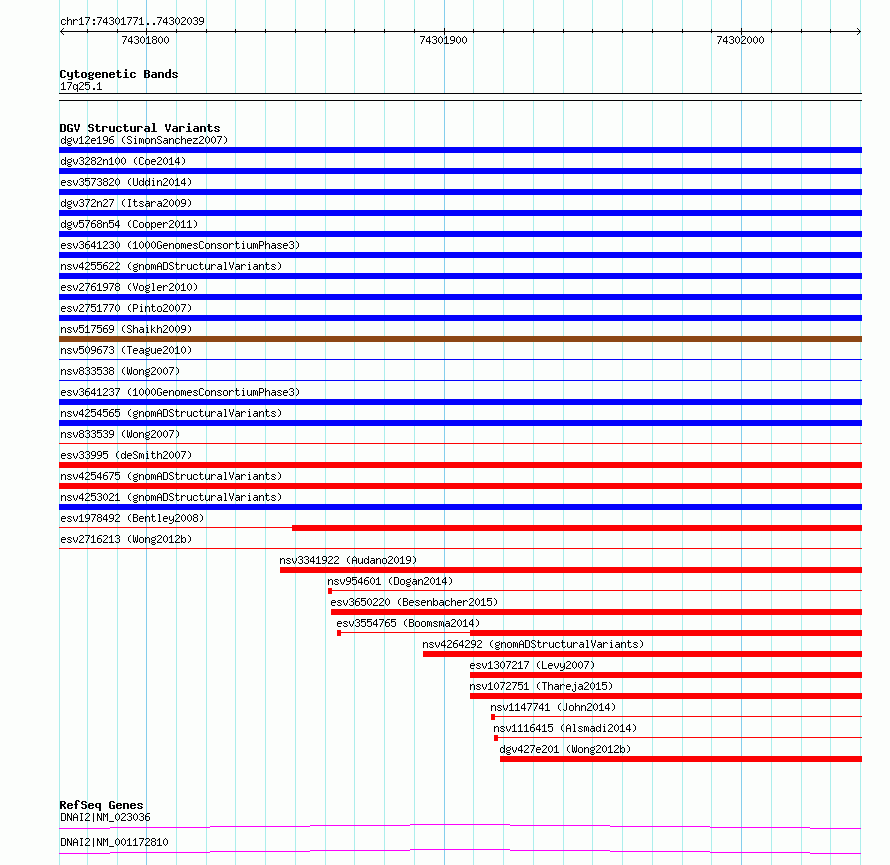Viewport: 890px width, 865px height.
Task: Open esv1307217 (Levy2007) label
Action: click(x=532, y=665)
